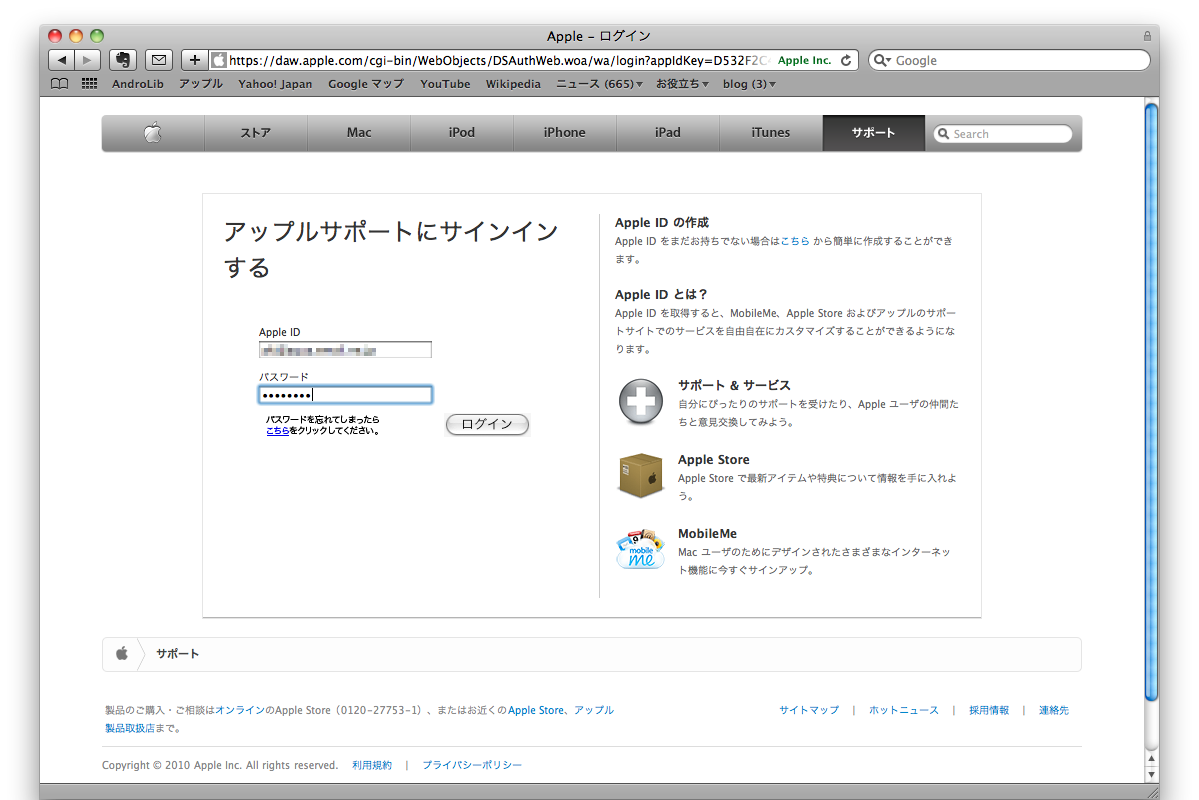Go back with Safari's back arrow
This screenshot has height=800, width=1199.
pos(61,60)
